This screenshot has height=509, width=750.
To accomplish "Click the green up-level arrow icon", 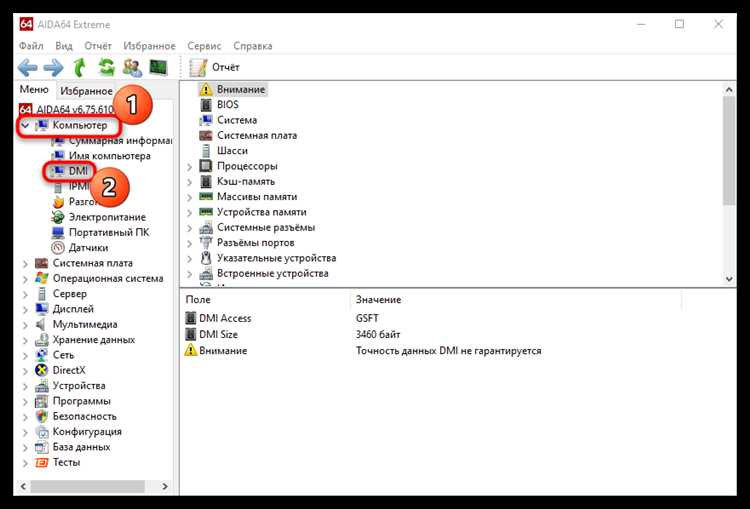I will click(x=79, y=67).
